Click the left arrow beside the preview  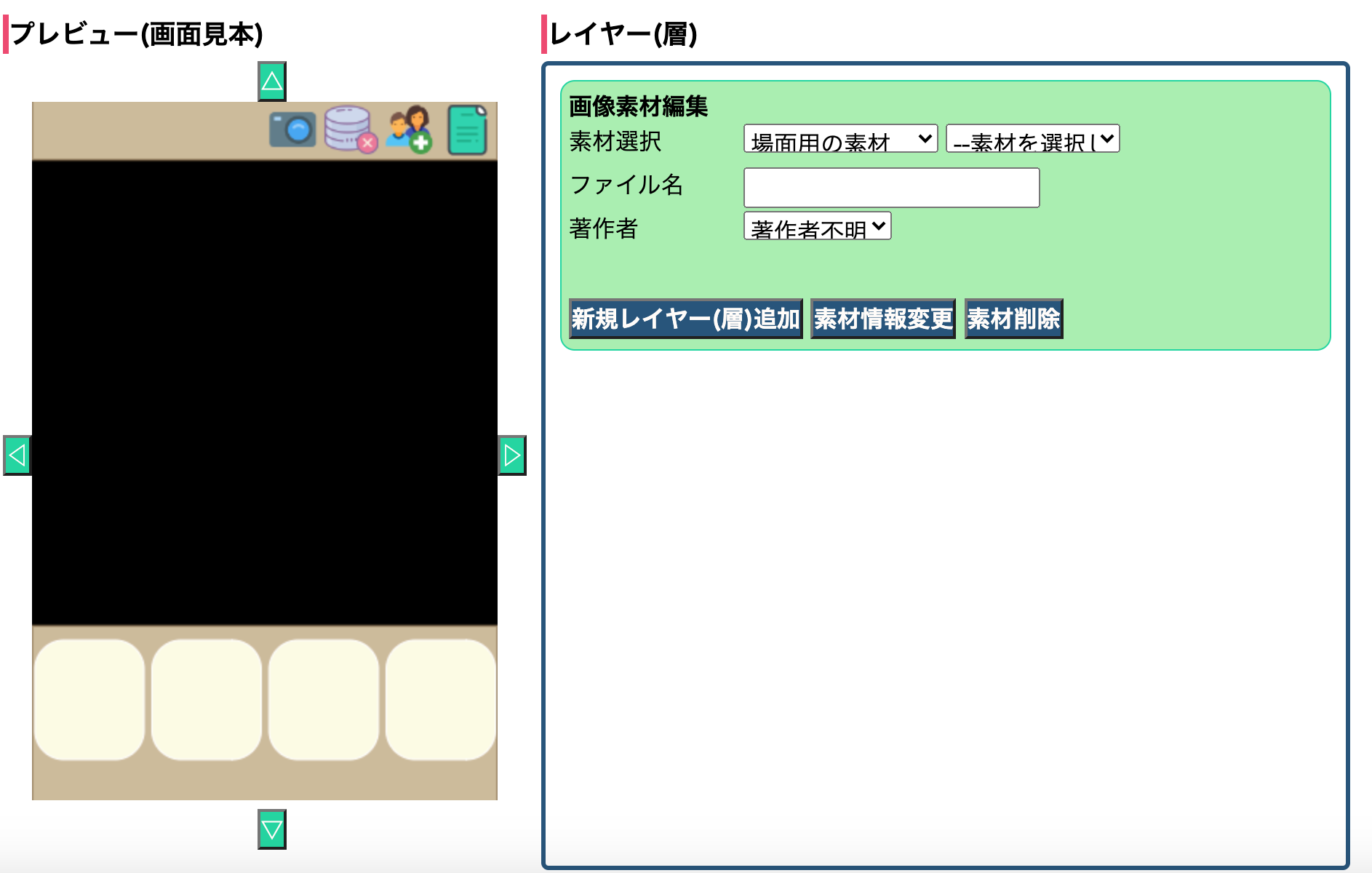tap(17, 455)
